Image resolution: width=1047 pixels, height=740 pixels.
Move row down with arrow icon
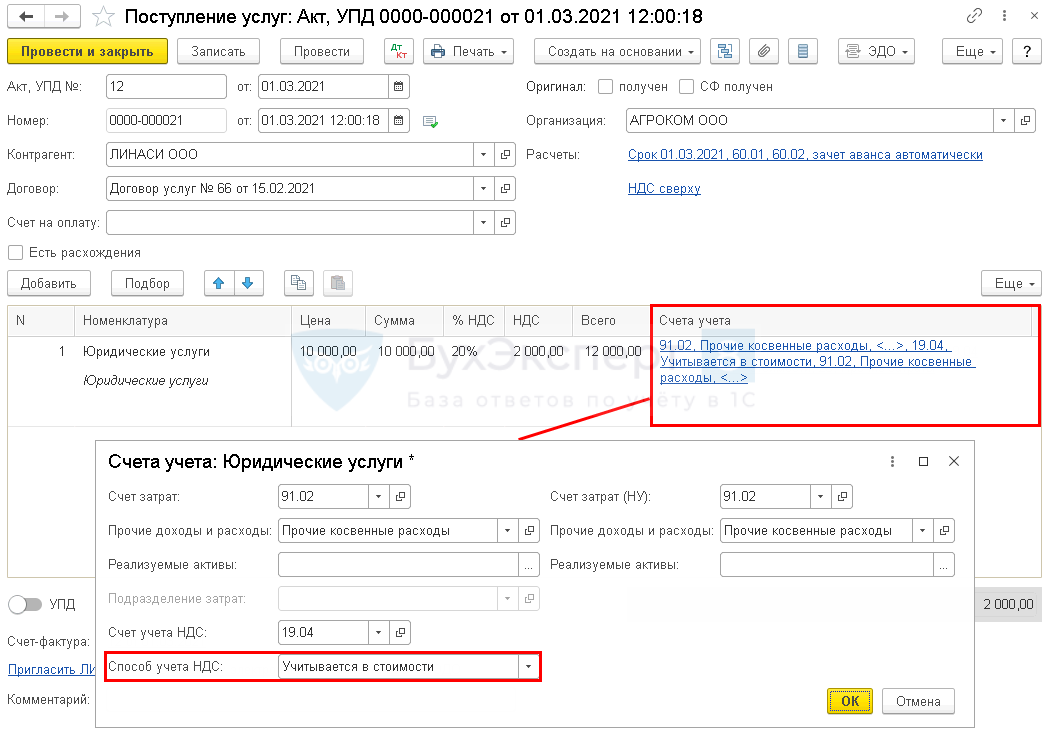point(246,283)
